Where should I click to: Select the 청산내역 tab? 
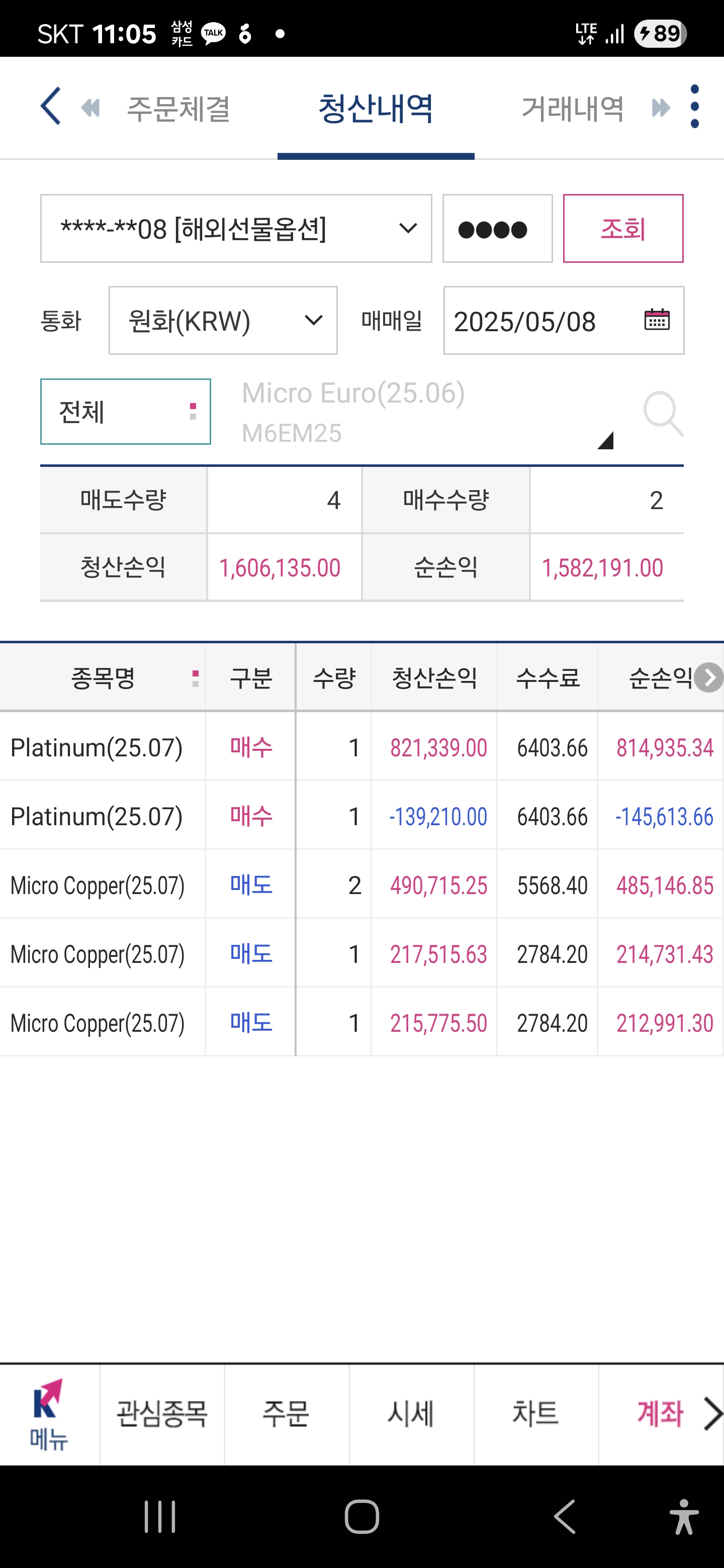pos(376,109)
